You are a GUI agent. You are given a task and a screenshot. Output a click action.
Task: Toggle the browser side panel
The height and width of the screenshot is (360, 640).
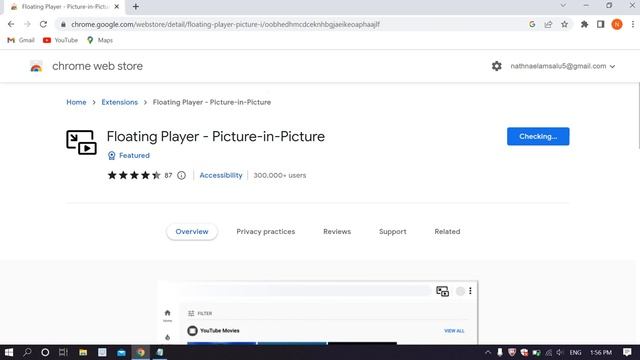pos(600,24)
